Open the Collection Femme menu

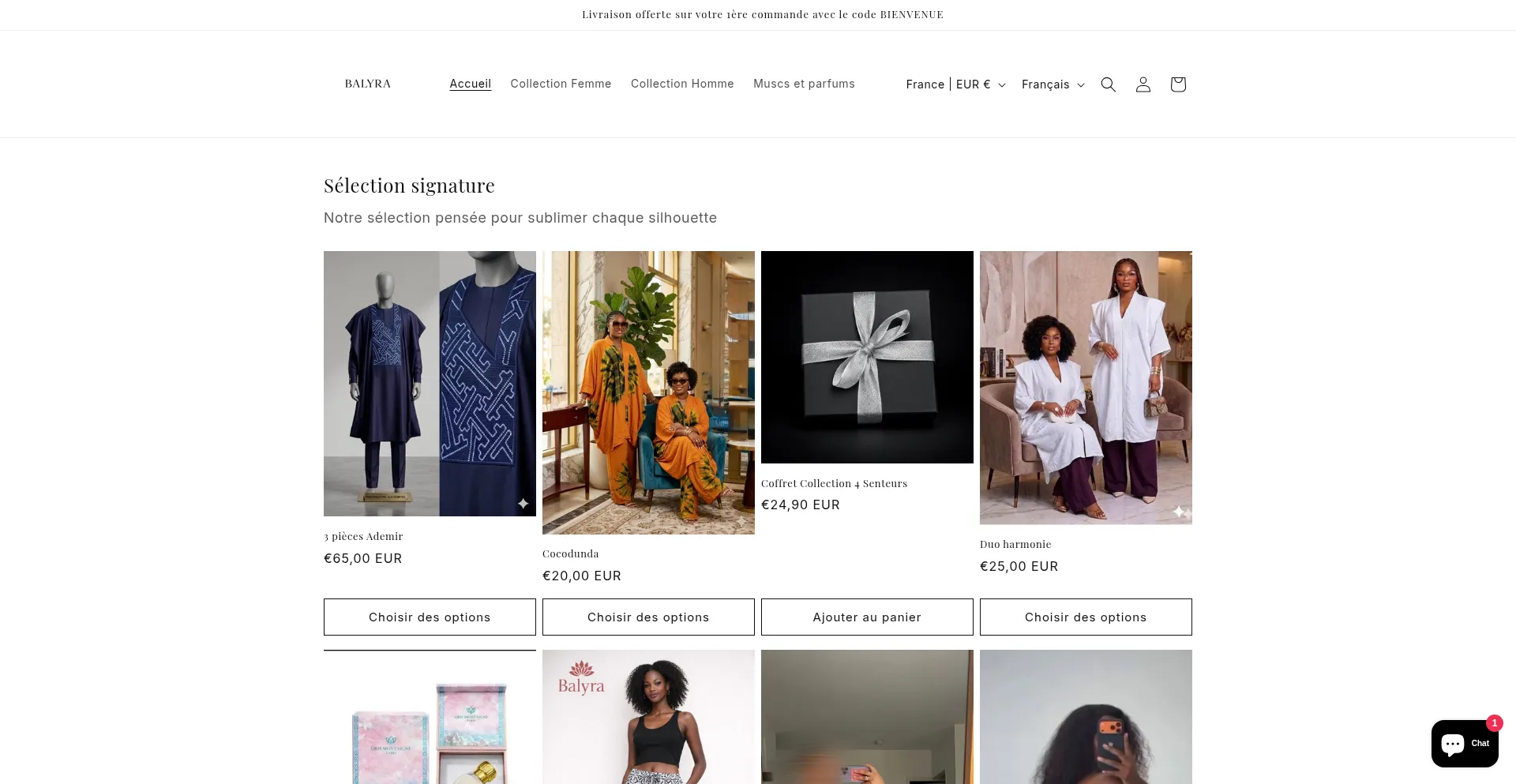coord(561,84)
